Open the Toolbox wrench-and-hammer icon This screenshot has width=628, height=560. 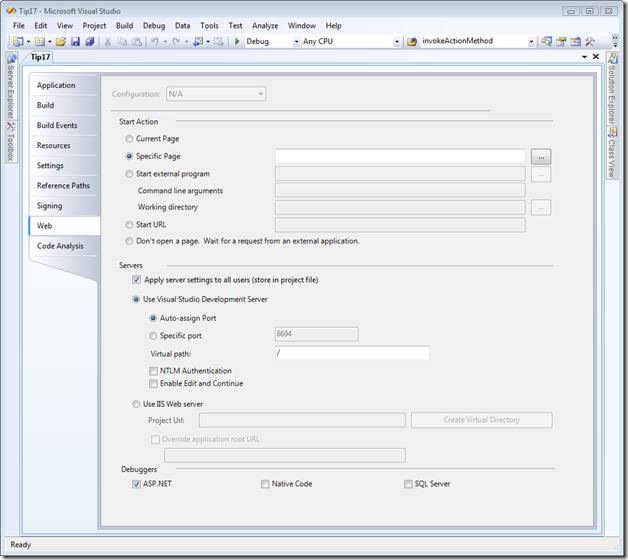click(590, 41)
